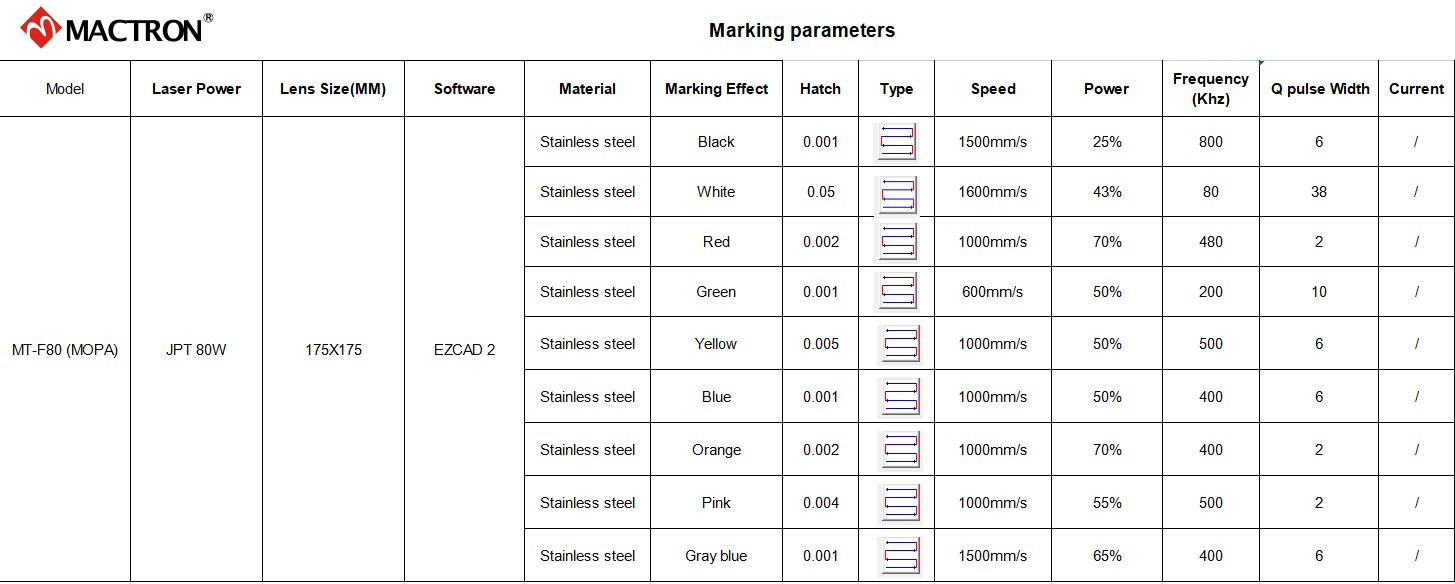
Task: Click the hatch type icon in White row
Action: click(x=896, y=194)
